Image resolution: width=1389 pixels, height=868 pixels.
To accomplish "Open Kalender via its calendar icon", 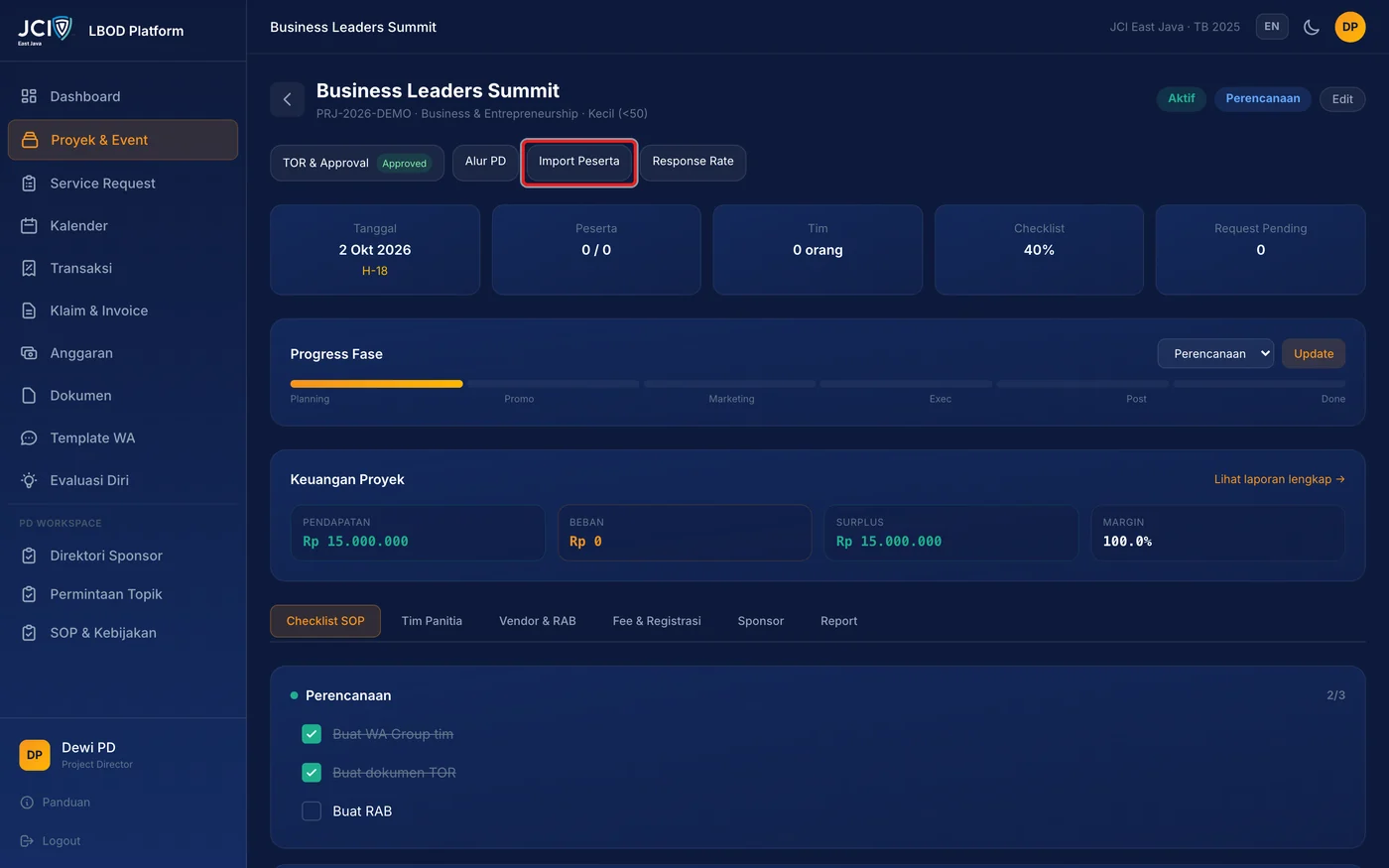I will pos(29,226).
